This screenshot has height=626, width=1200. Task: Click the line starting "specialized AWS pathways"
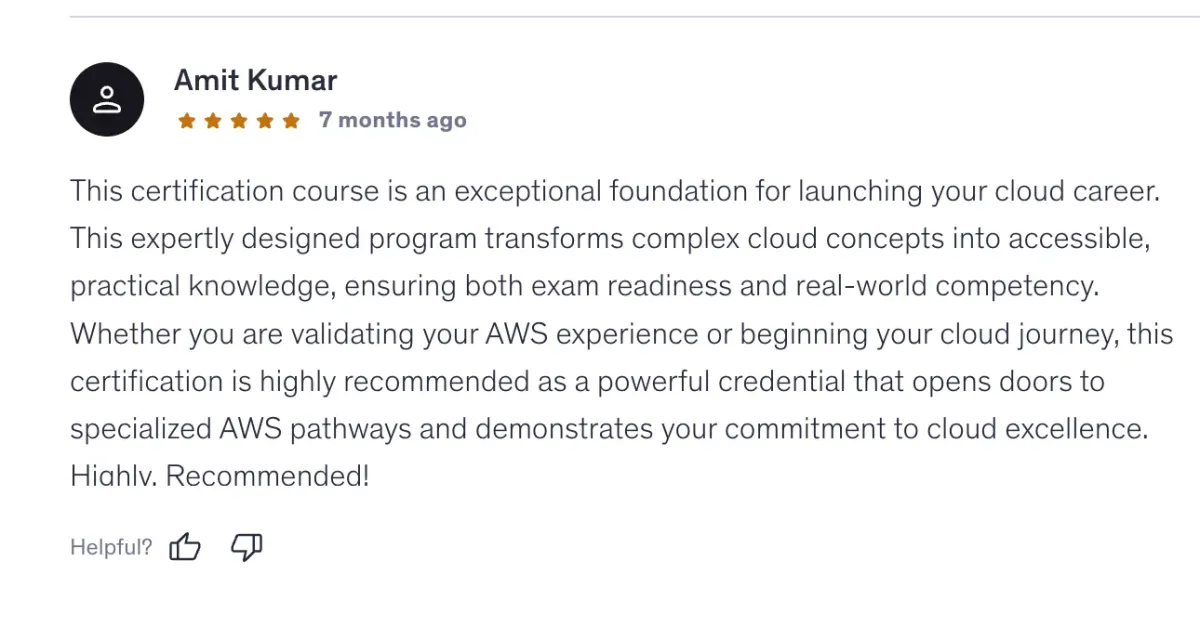pos(608,429)
